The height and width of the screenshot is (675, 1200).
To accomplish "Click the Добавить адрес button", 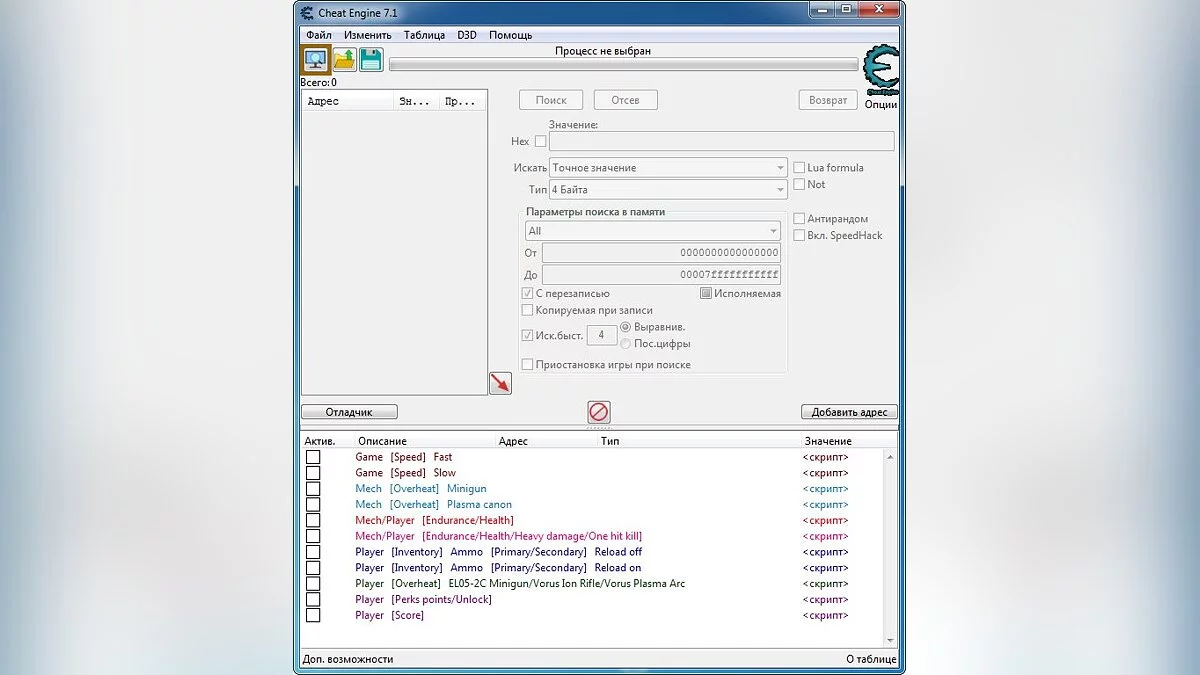I will click(x=849, y=412).
